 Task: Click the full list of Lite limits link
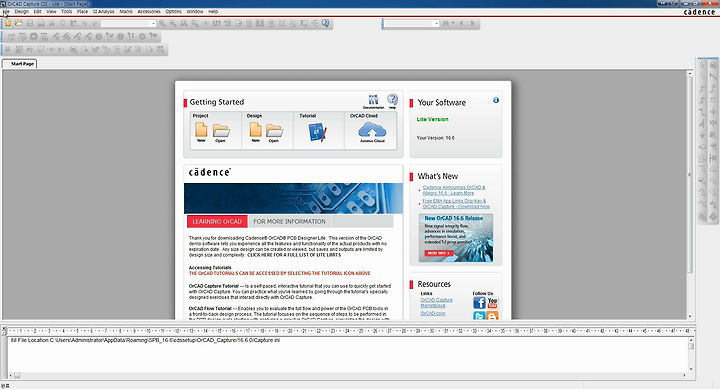294,254
